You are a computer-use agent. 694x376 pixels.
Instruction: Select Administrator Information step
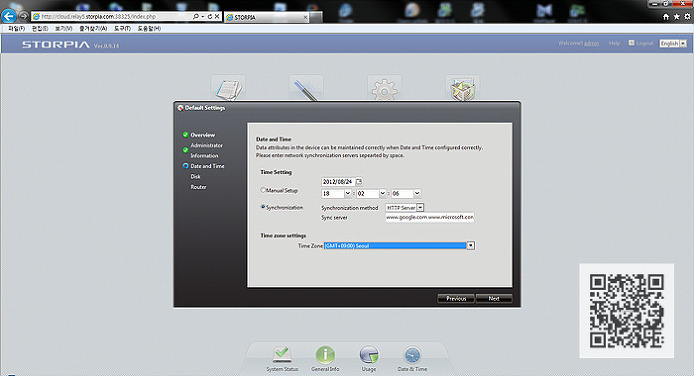tap(207, 150)
